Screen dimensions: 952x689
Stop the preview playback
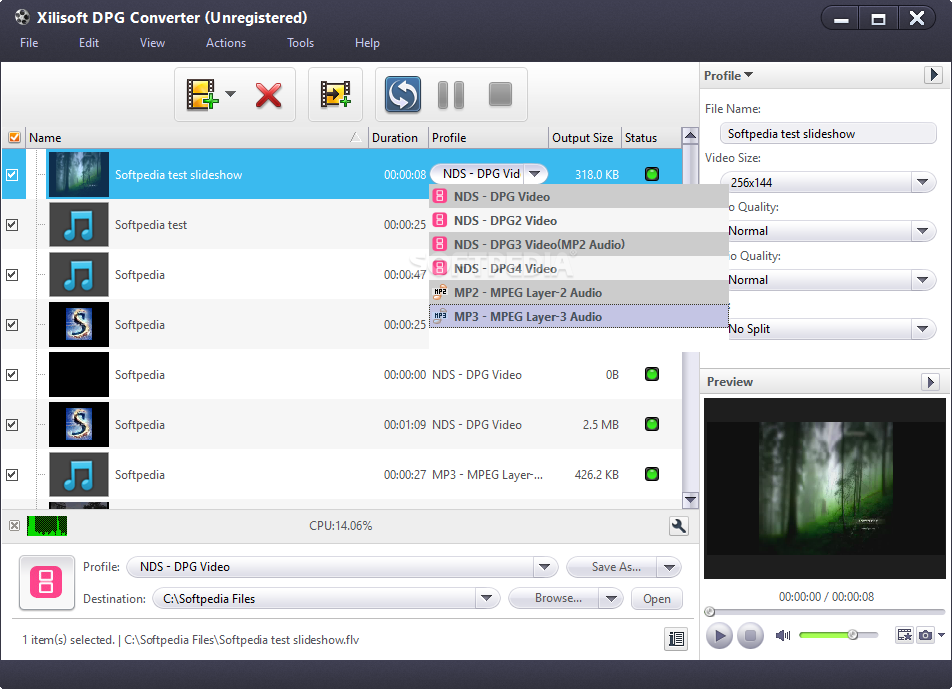point(750,636)
